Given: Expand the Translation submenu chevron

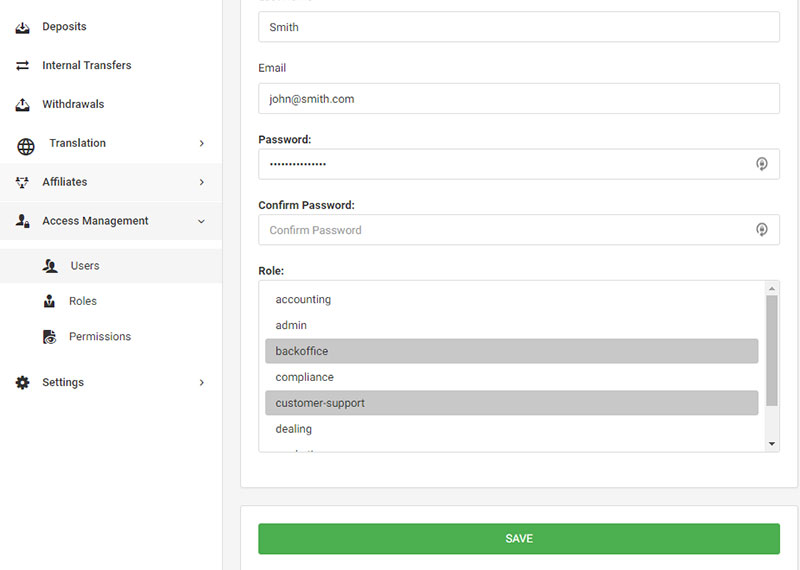Looking at the screenshot, I should [x=201, y=144].
